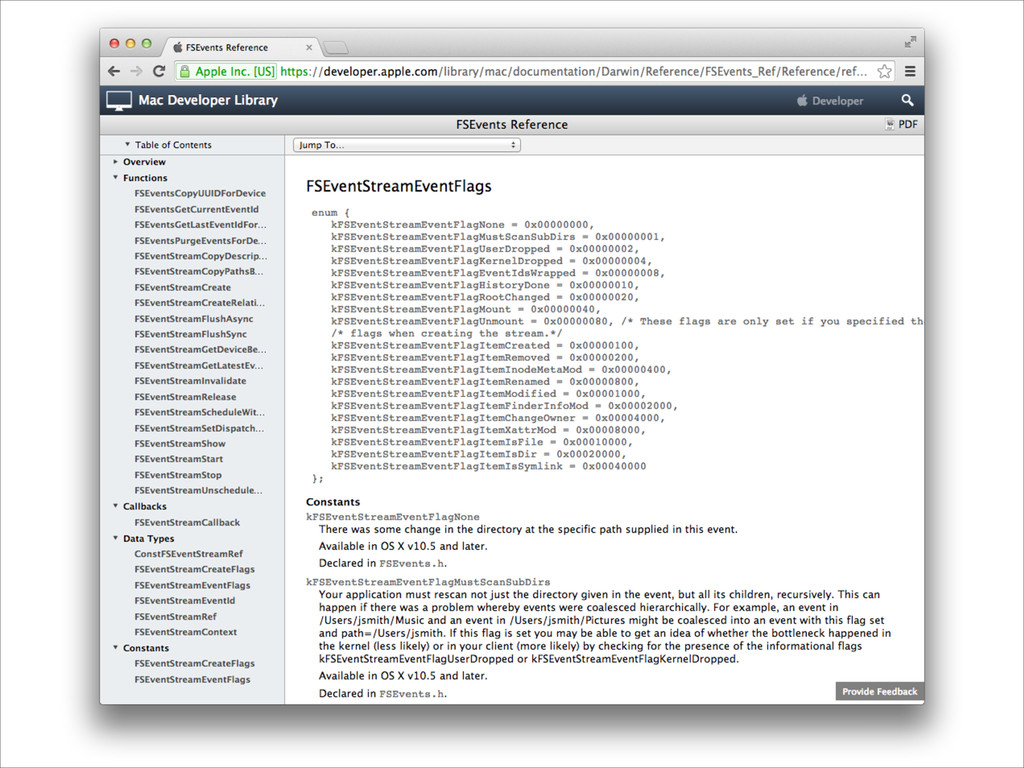Toggle fullscreen with the window arrows icon
The height and width of the screenshot is (768, 1024).
910,42
